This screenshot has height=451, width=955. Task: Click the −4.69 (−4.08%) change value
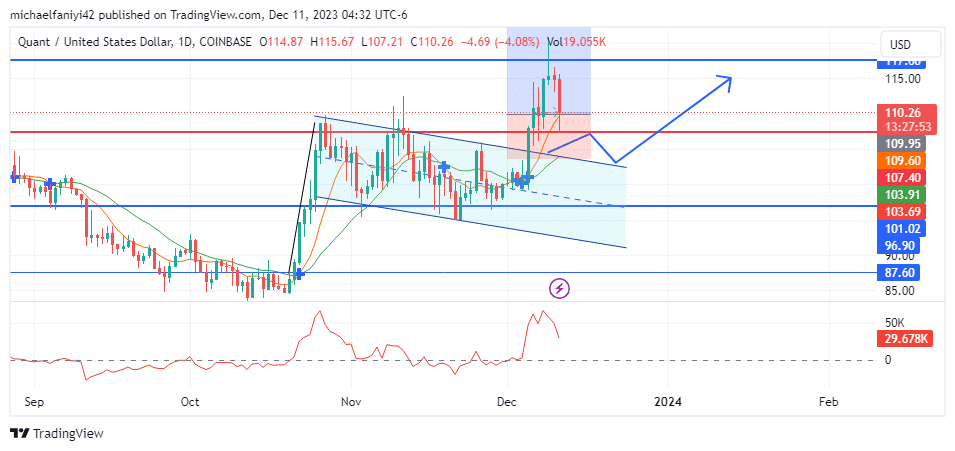pyautogui.click(x=498, y=42)
